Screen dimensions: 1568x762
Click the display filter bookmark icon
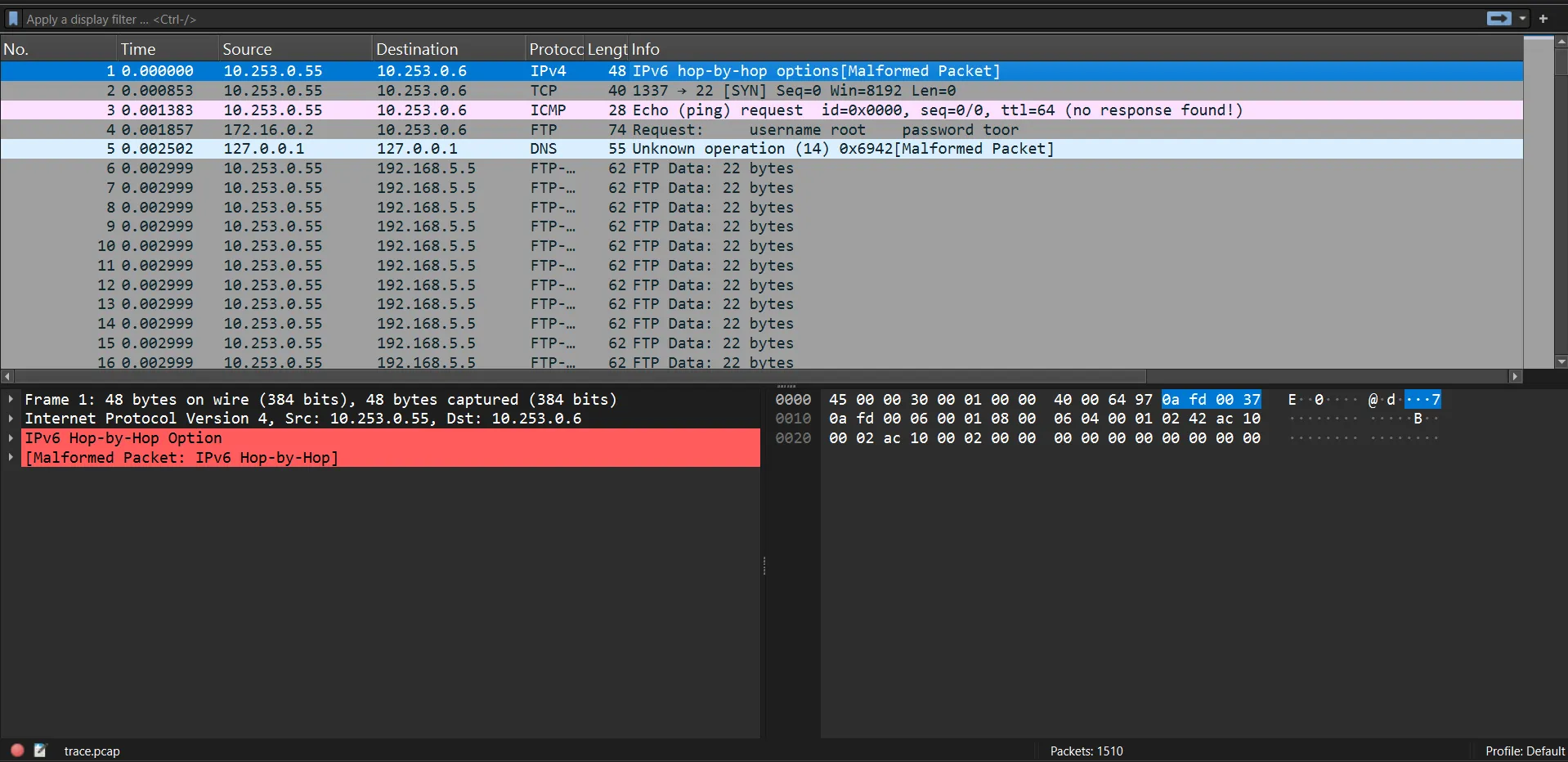point(13,19)
